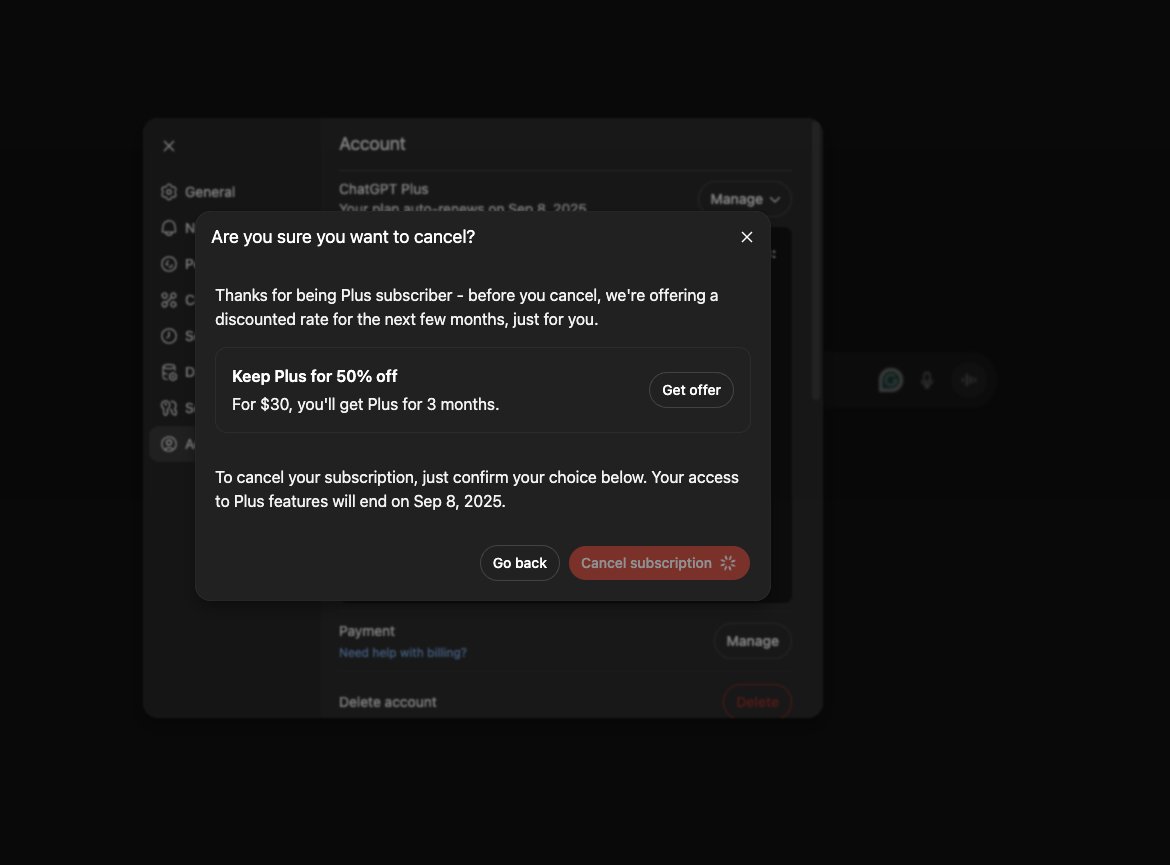Click the 'Keep Plus for 50% off' heading
This screenshot has height=865, width=1170.
point(314,376)
